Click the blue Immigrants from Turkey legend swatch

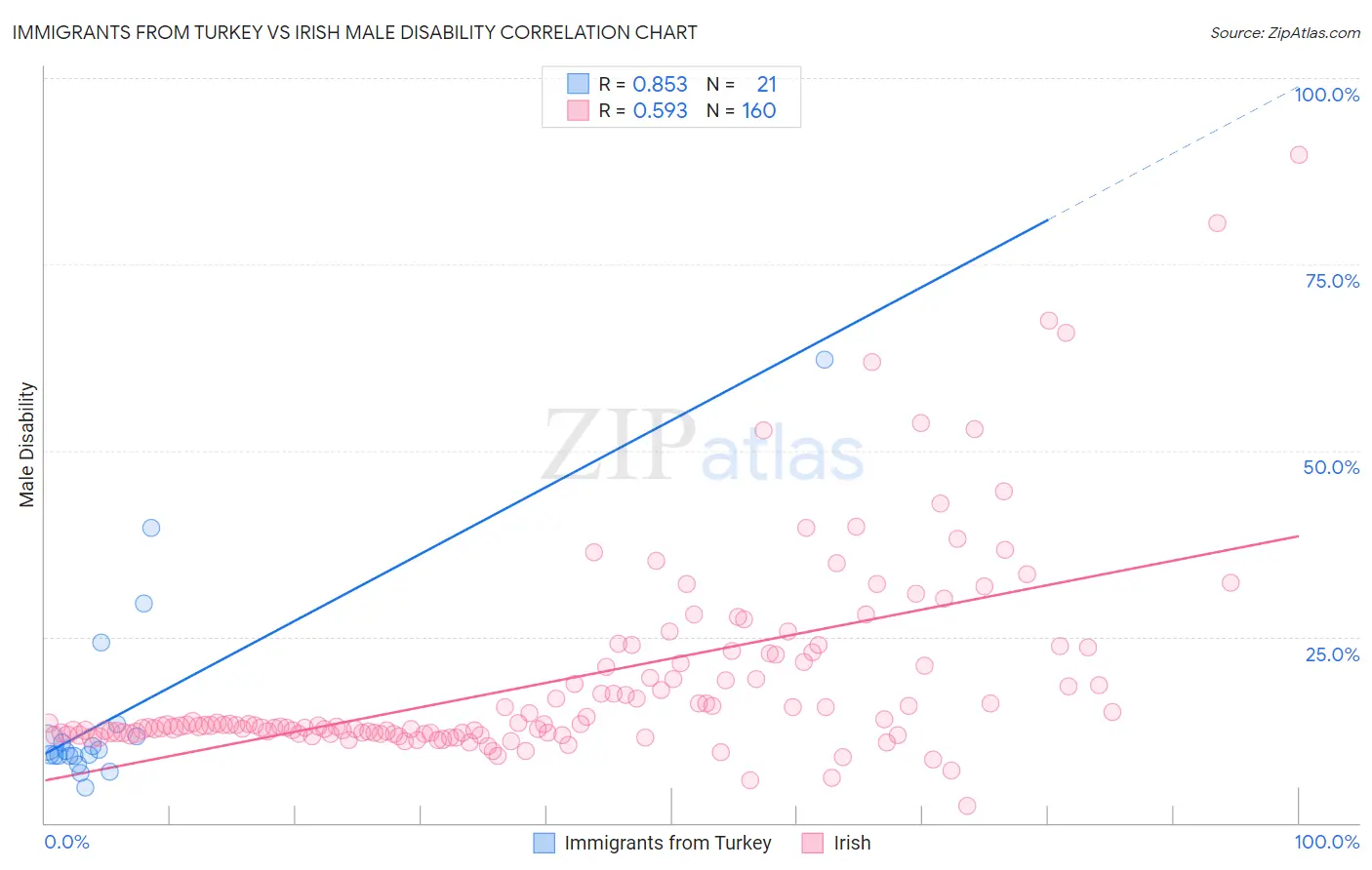544,843
